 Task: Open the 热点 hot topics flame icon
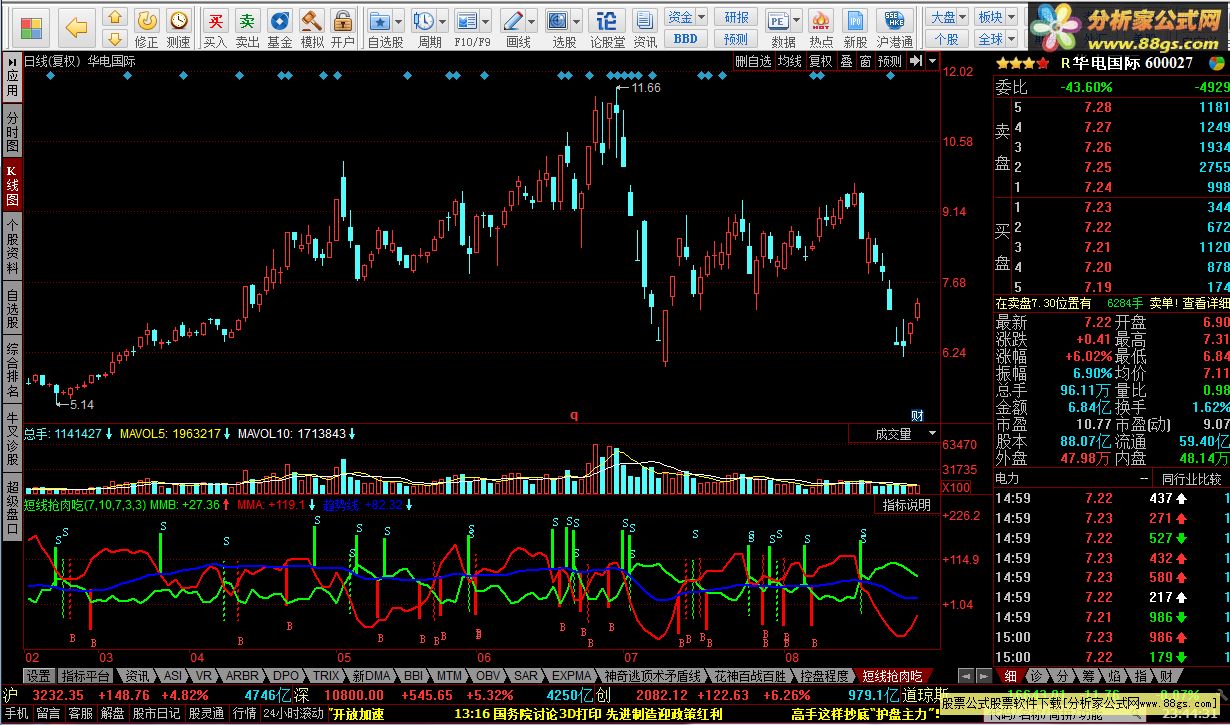click(x=821, y=20)
